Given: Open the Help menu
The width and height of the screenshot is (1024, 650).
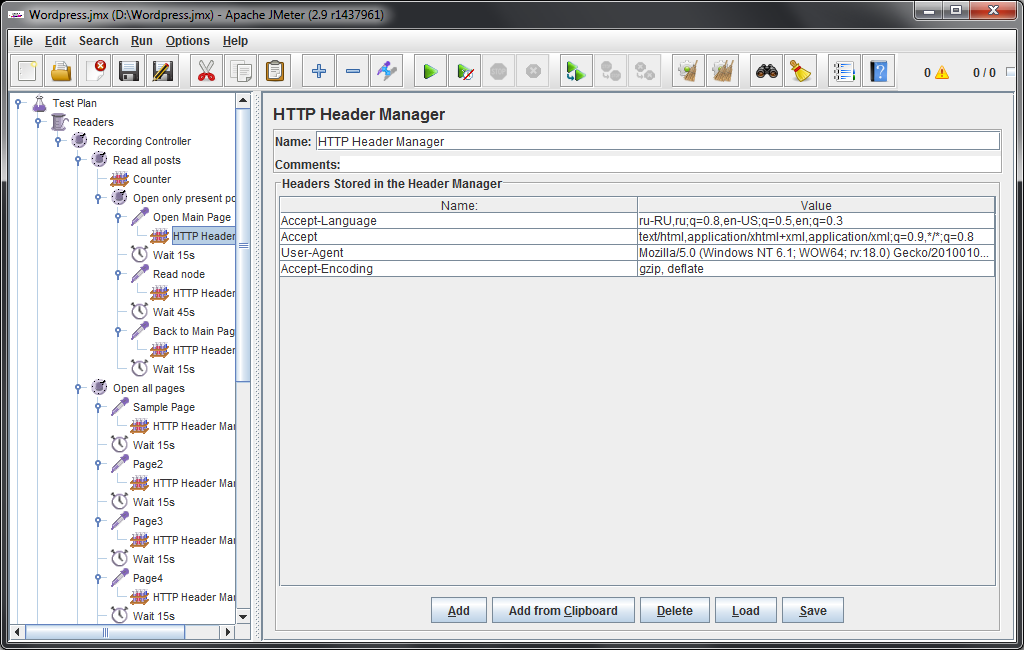Looking at the screenshot, I should click(x=235, y=41).
